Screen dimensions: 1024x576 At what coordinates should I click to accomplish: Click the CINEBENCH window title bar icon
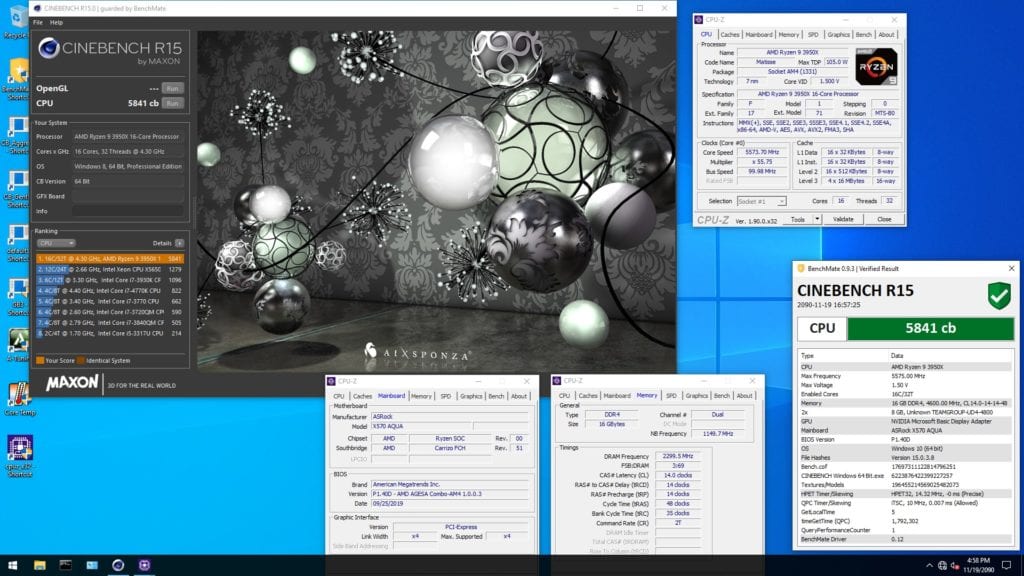pos(37,8)
